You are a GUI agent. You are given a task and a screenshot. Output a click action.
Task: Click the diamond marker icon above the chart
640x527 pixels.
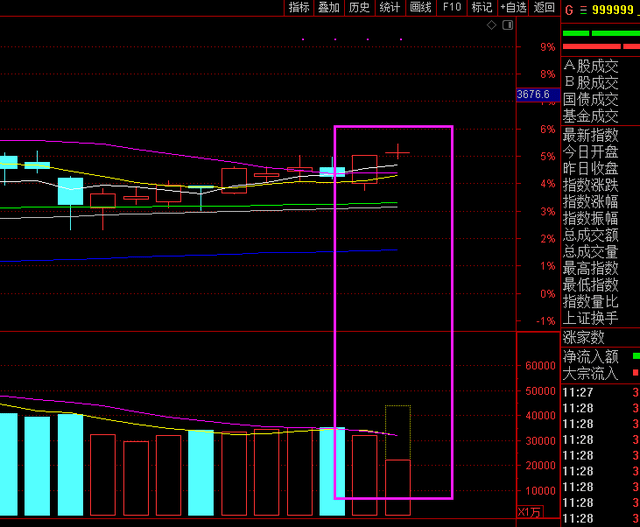(x=491, y=25)
